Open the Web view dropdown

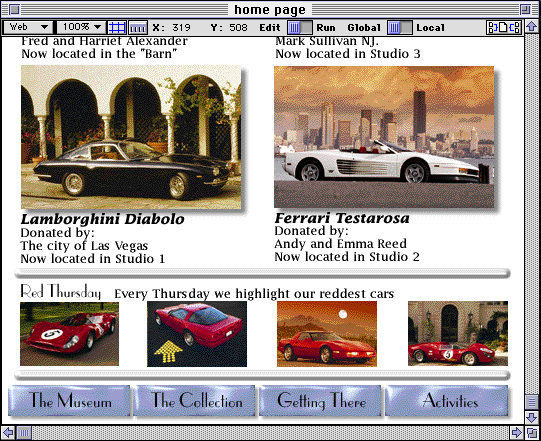click(28, 27)
